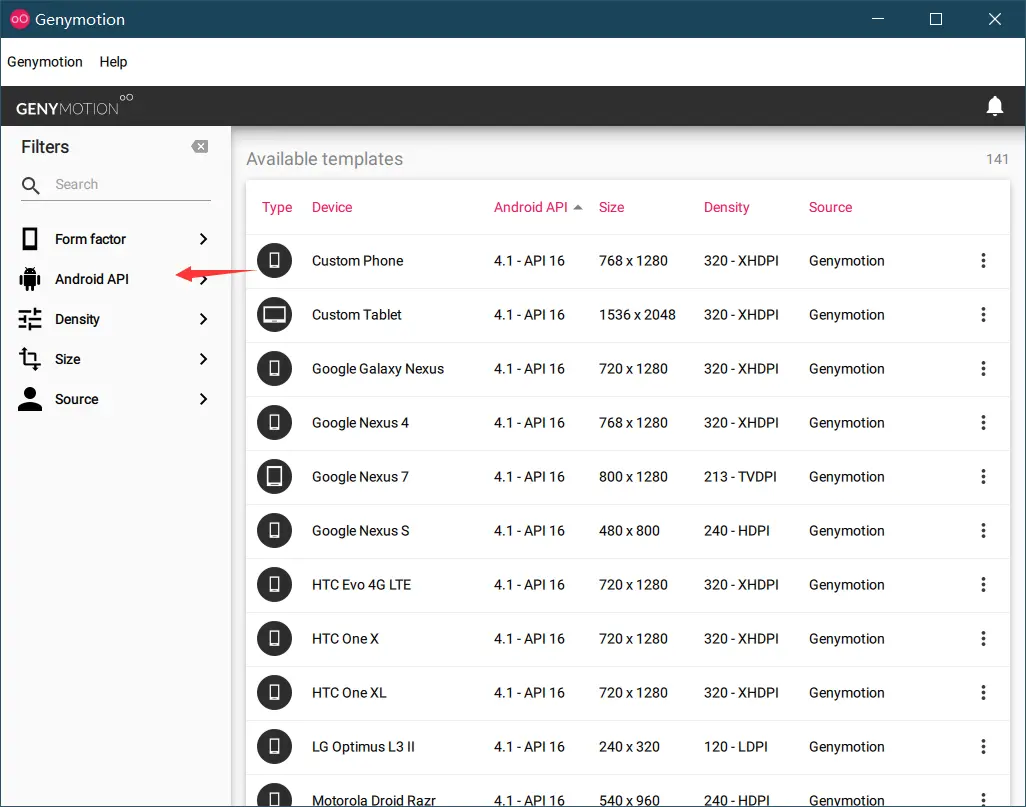This screenshot has width=1026, height=807.
Task: Click the 1536 x 2048 size cell
Action: [x=637, y=315]
